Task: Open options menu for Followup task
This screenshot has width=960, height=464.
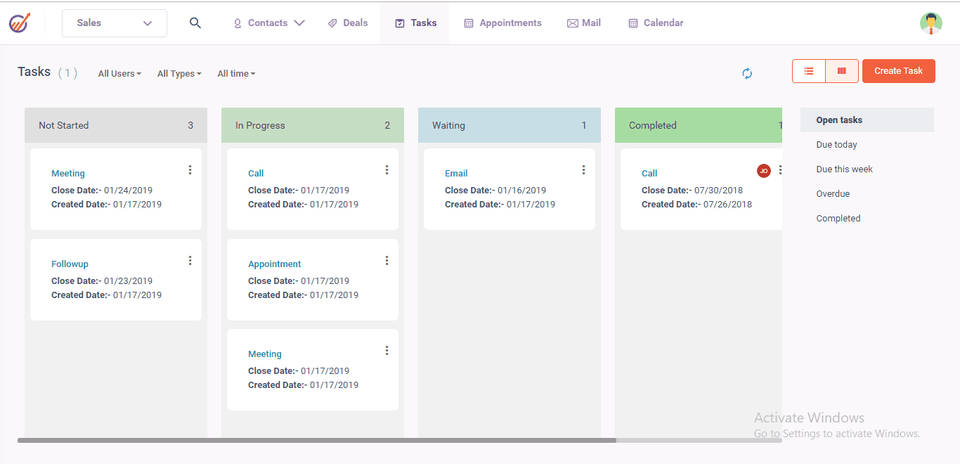Action: click(190, 261)
